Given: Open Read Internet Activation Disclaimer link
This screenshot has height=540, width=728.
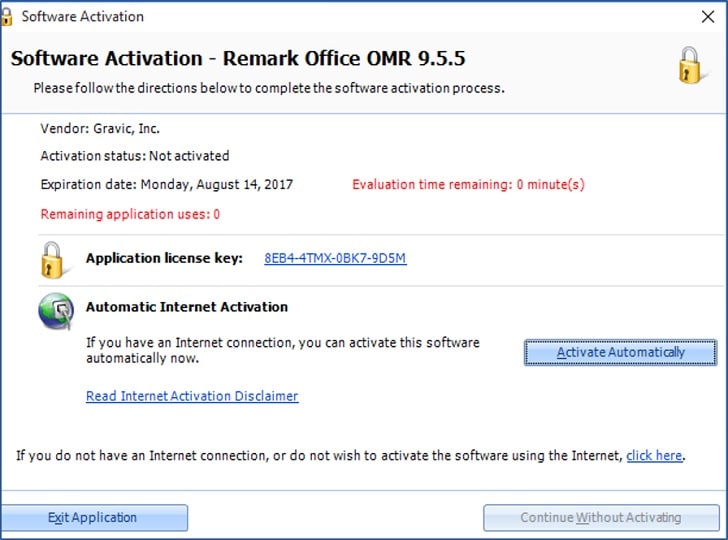Looking at the screenshot, I should pos(192,396).
